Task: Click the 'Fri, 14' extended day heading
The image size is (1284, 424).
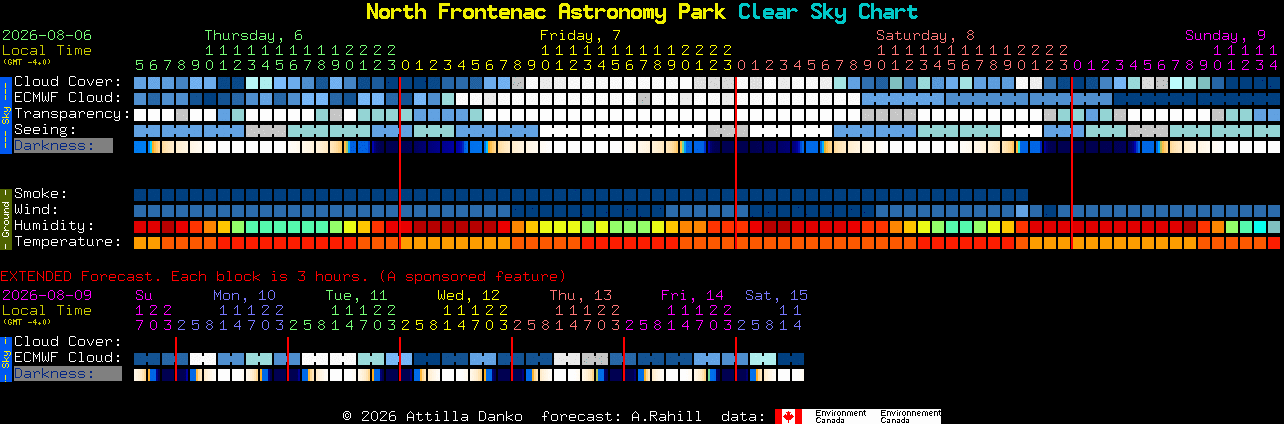Action: [692, 295]
